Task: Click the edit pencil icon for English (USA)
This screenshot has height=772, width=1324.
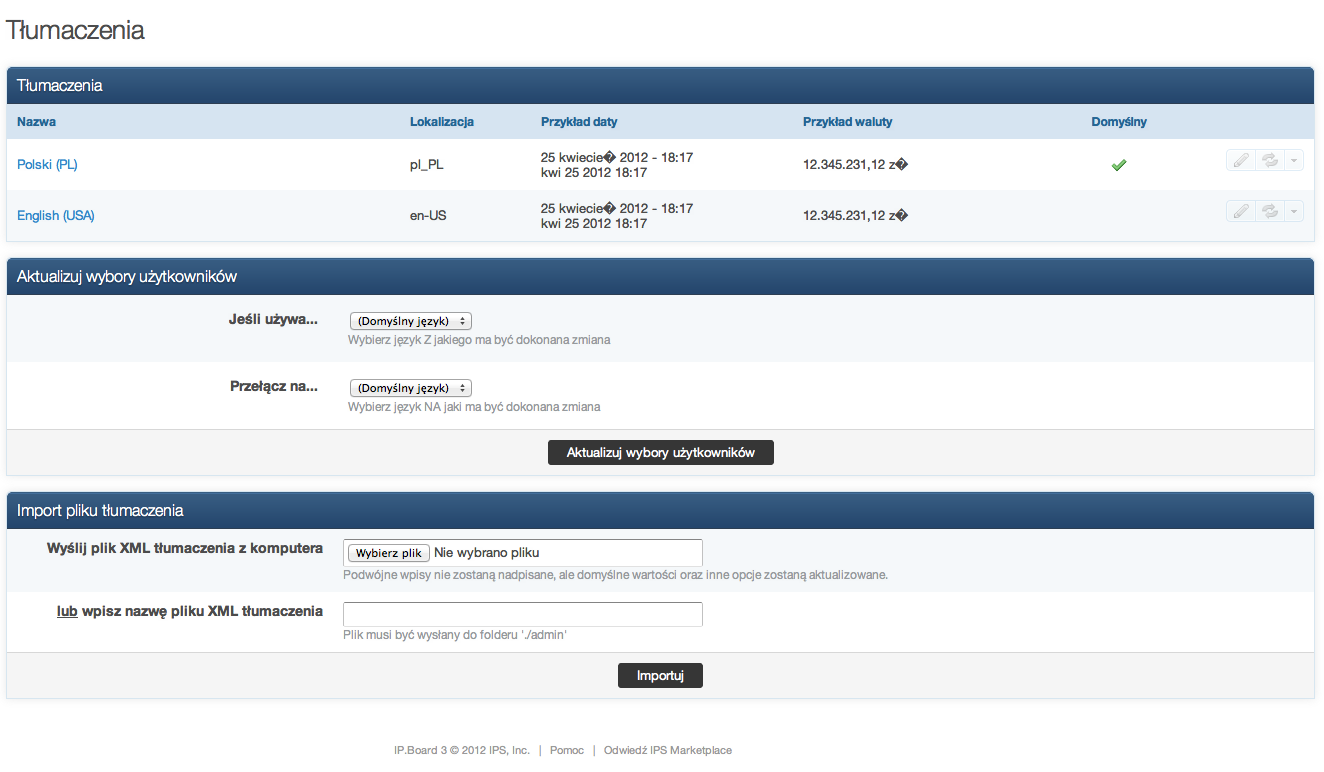Action: click(1240, 211)
